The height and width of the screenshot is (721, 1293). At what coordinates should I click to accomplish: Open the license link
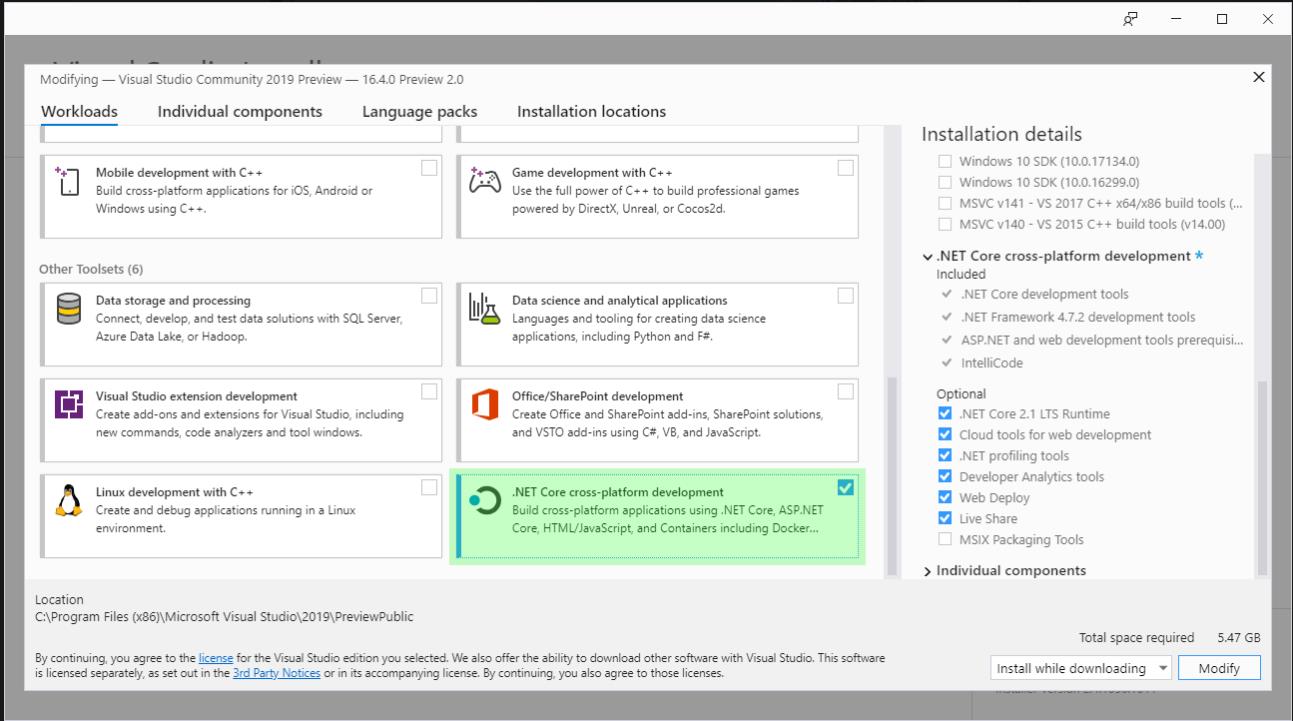tap(216, 658)
